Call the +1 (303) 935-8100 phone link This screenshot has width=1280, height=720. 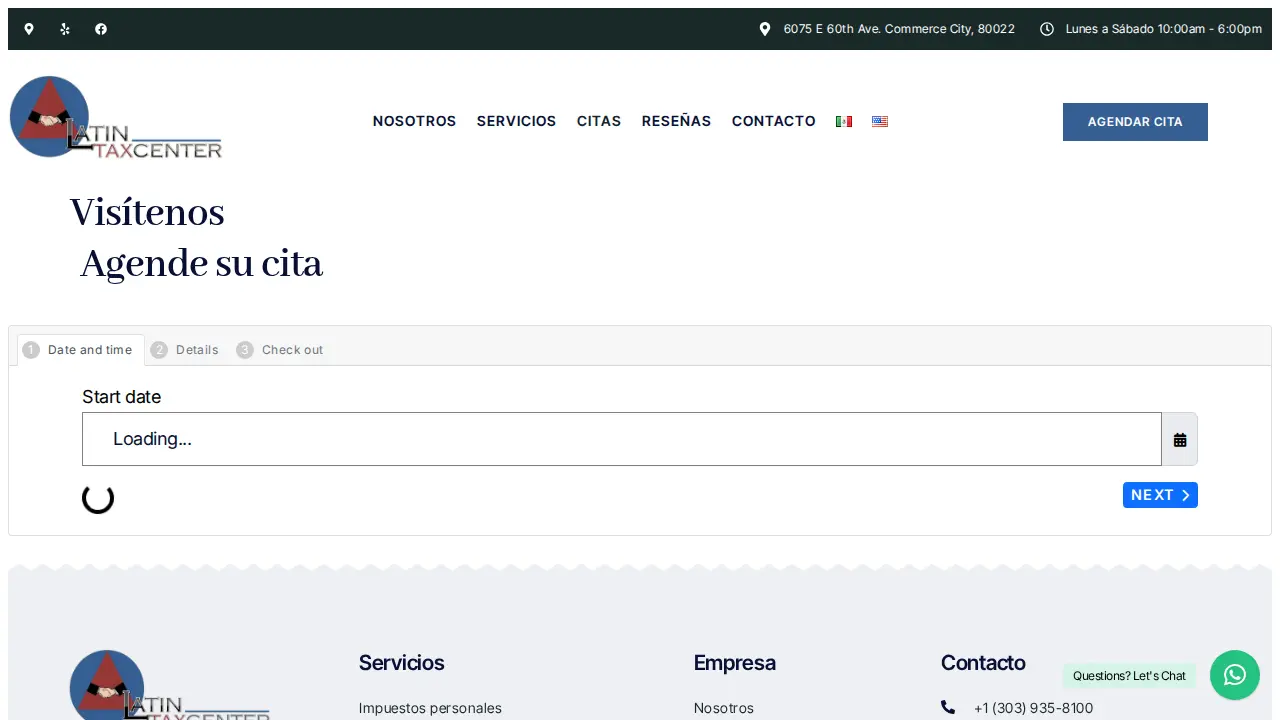(1033, 708)
